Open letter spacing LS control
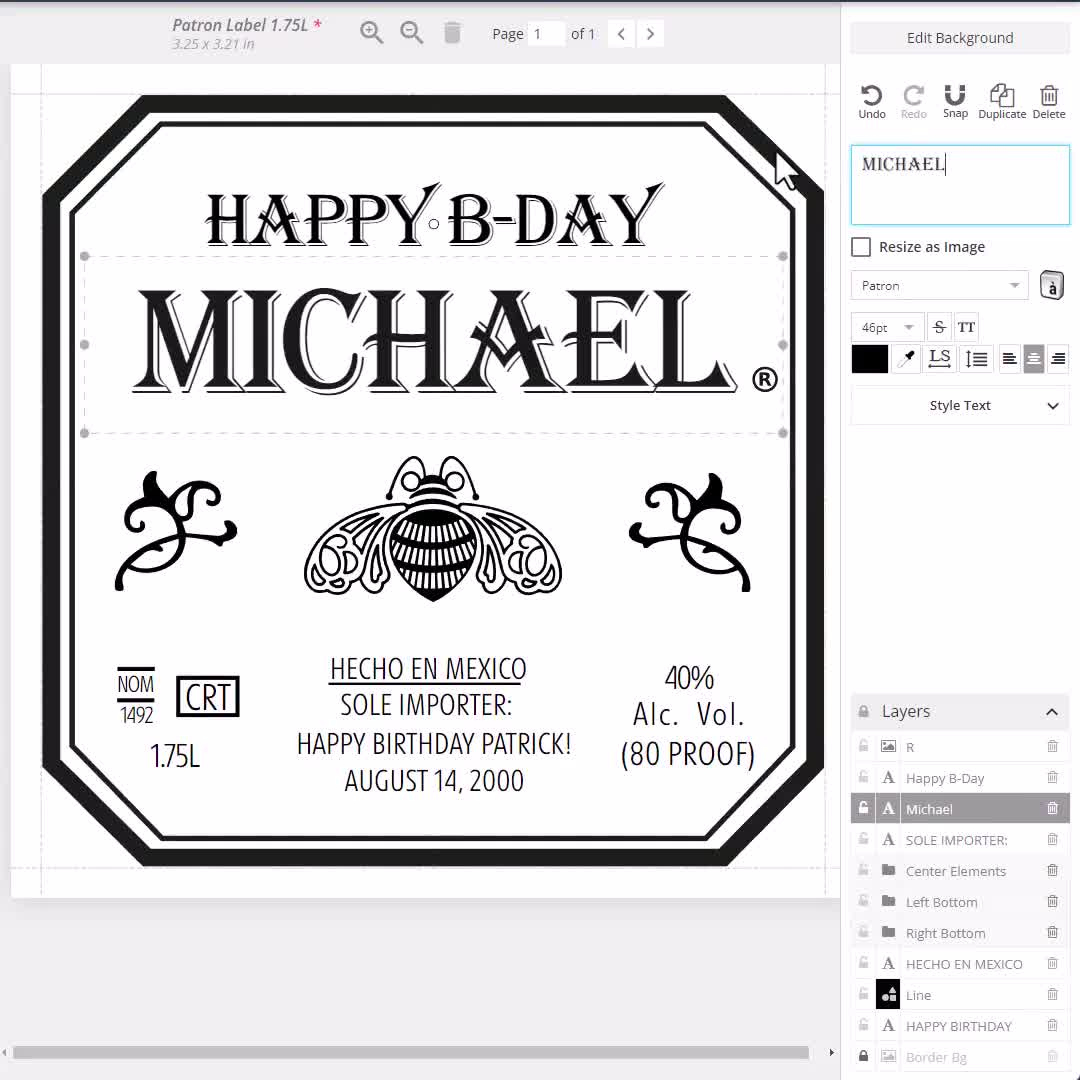Image resolution: width=1080 pixels, height=1080 pixels. click(x=939, y=358)
